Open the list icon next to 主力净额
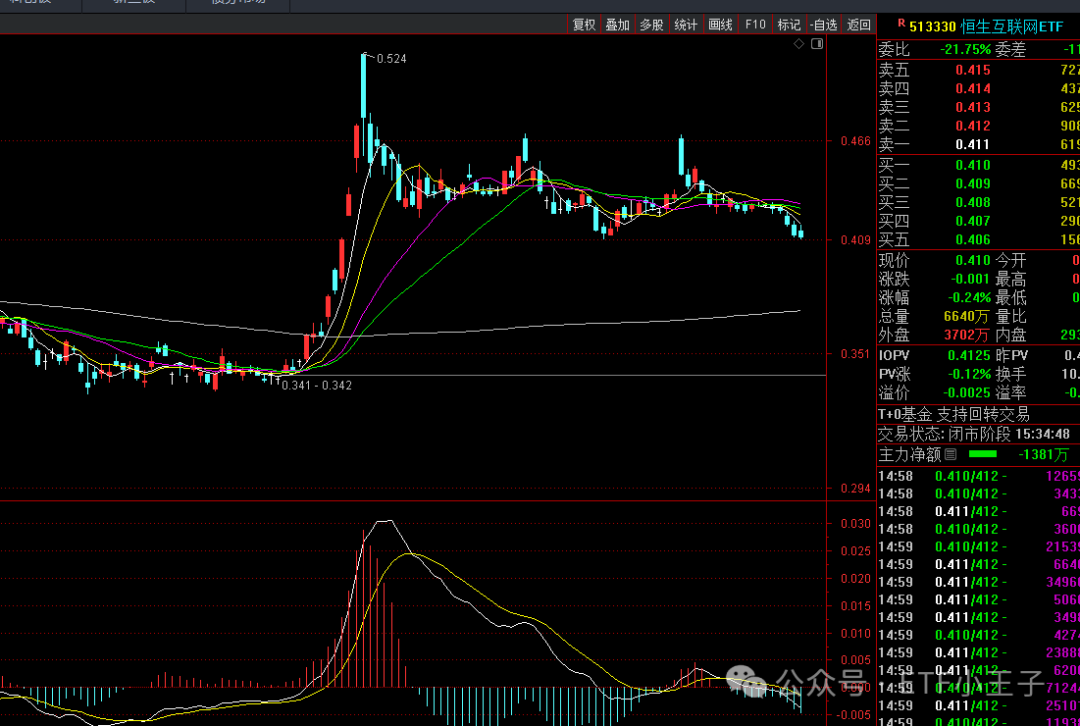This screenshot has height=726, width=1080. pos(950,454)
